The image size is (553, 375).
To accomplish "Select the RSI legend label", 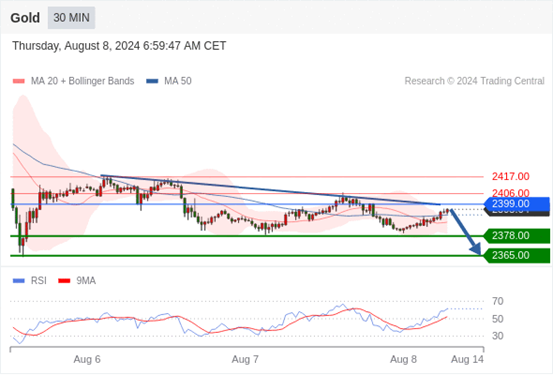I will (39, 281).
